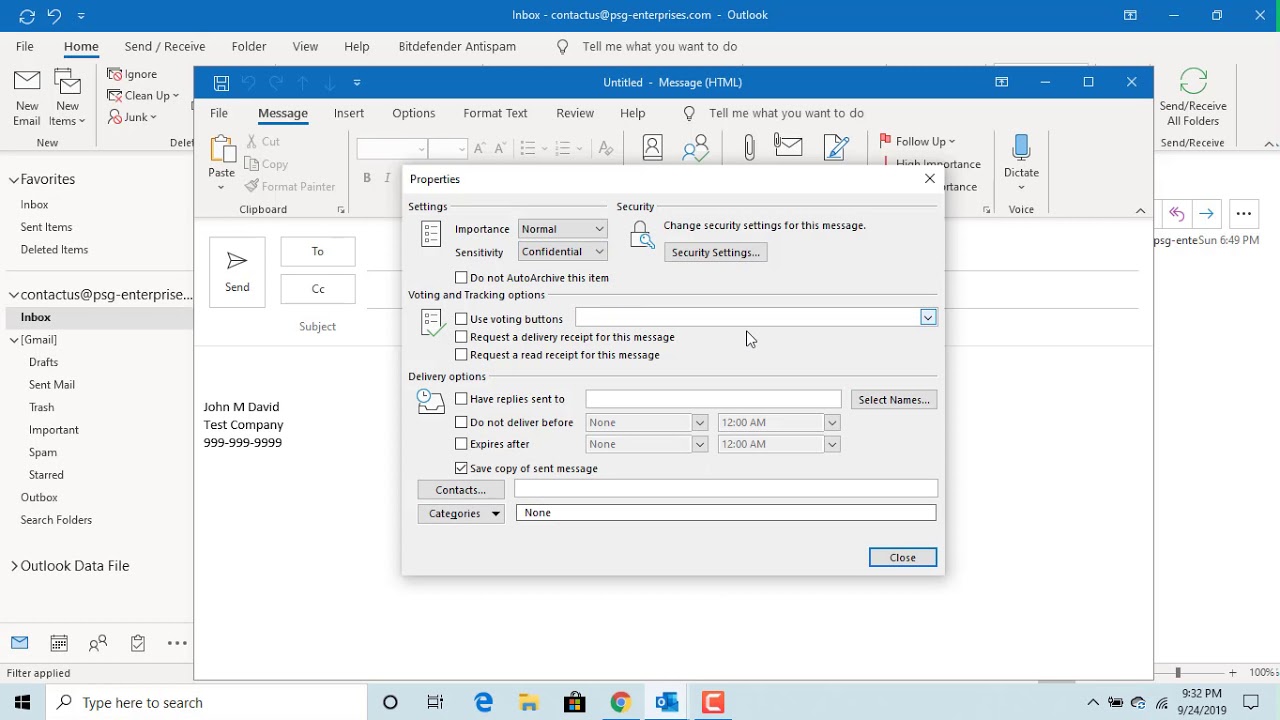1280x720 pixels.
Task: Open the Sensitivity dropdown
Action: pyautogui.click(x=563, y=252)
